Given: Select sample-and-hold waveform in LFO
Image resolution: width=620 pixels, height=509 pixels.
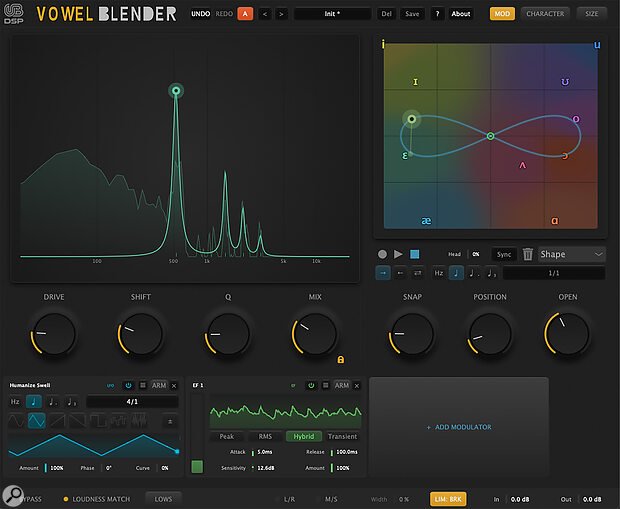Looking at the screenshot, I should pos(118,421).
